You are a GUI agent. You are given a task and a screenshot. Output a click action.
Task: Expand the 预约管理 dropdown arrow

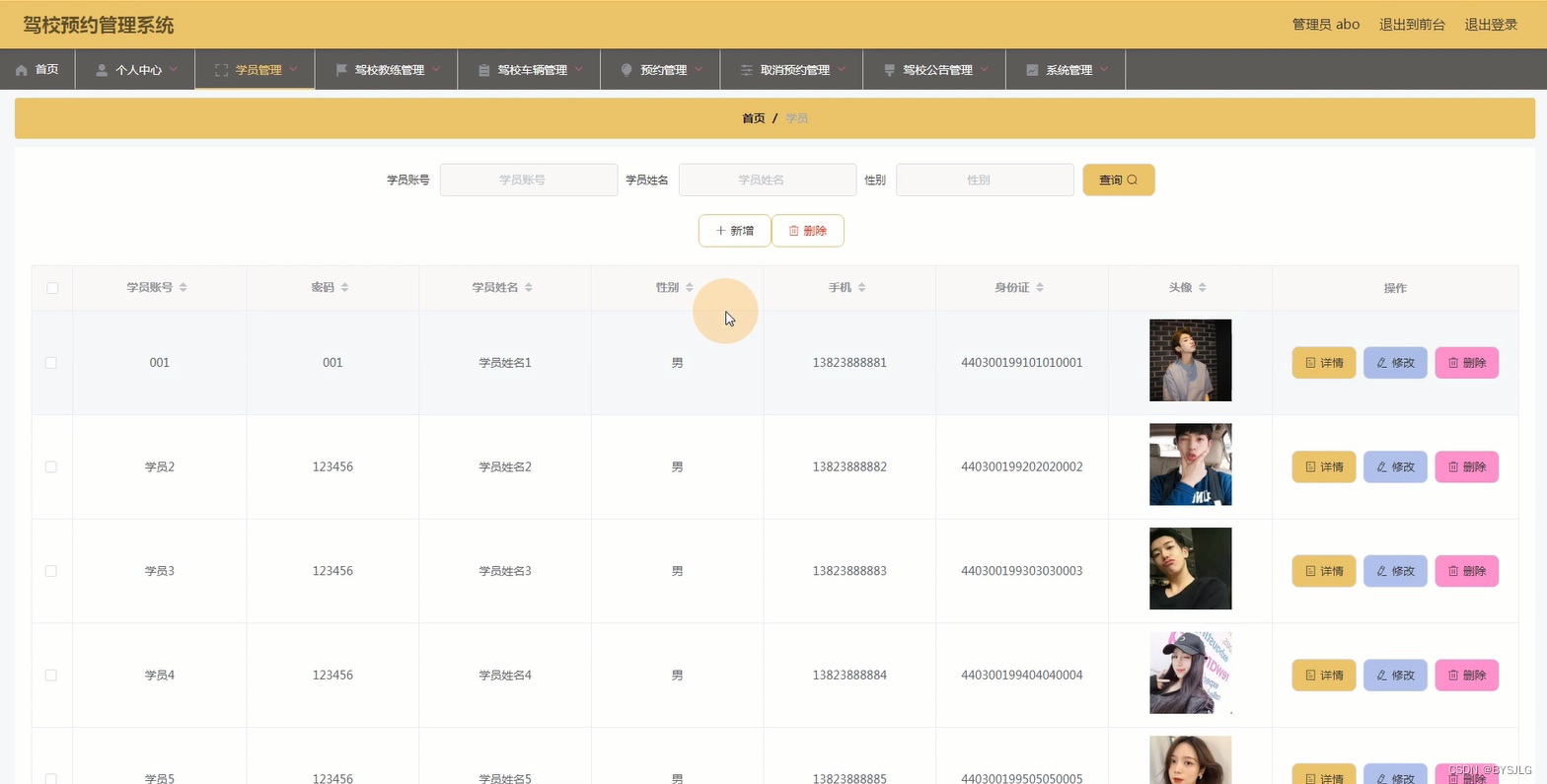(699, 69)
